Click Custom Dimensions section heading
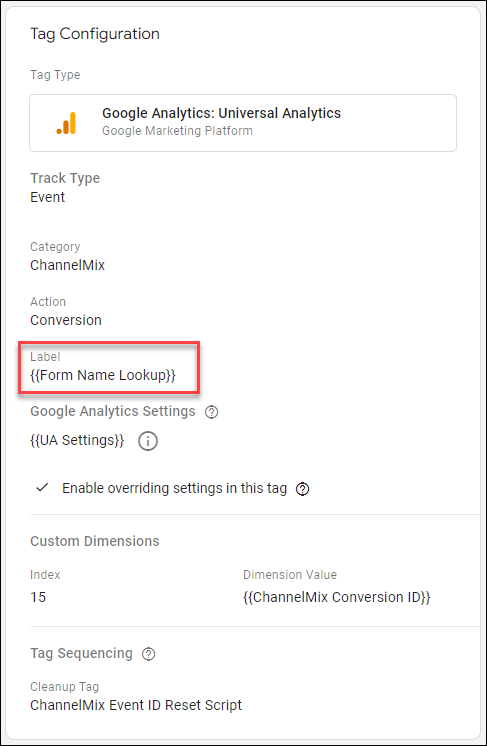 (x=95, y=541)
